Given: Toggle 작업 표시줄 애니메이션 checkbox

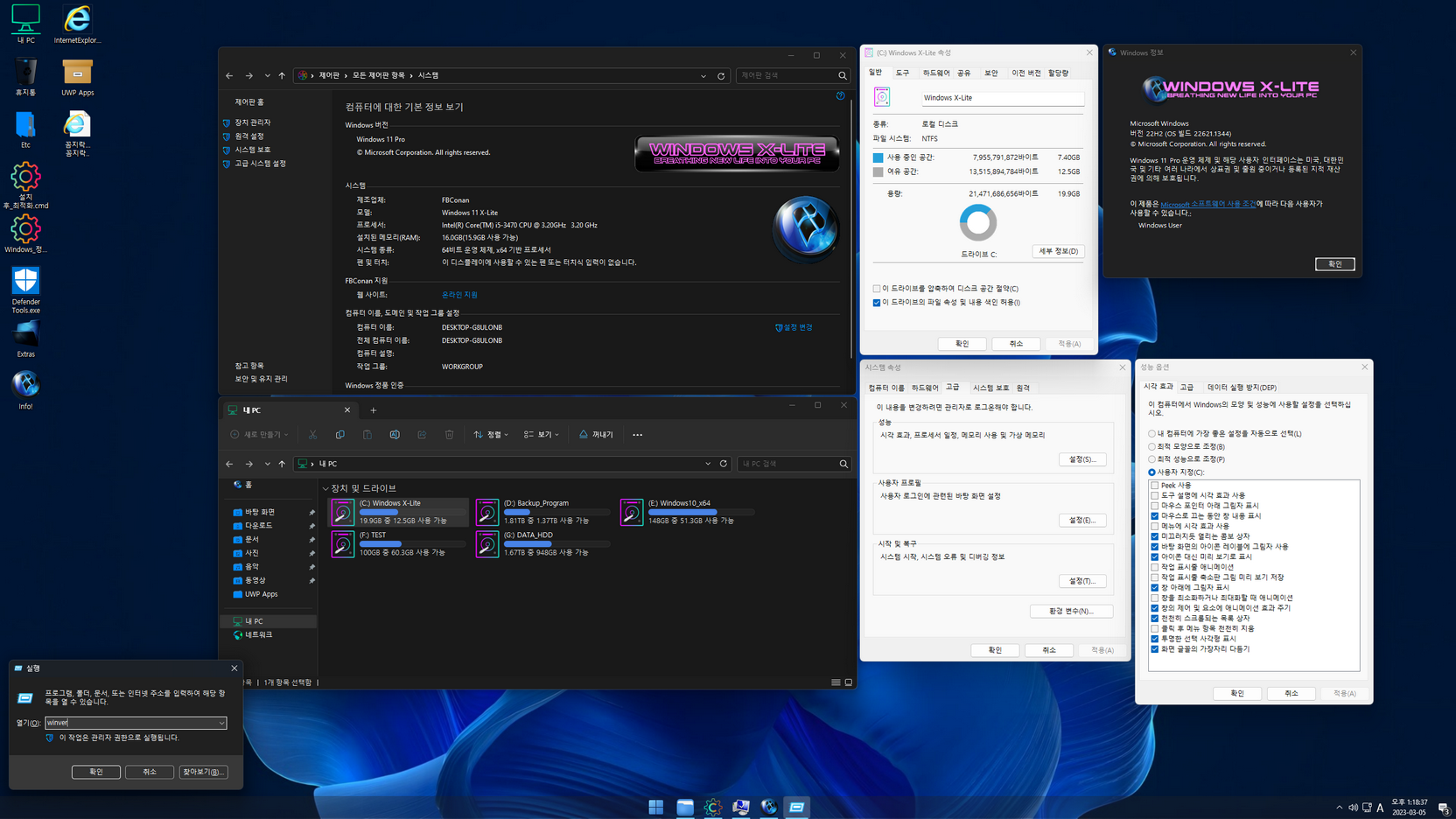Looking at the screenshot, I should pos(1155,567).
